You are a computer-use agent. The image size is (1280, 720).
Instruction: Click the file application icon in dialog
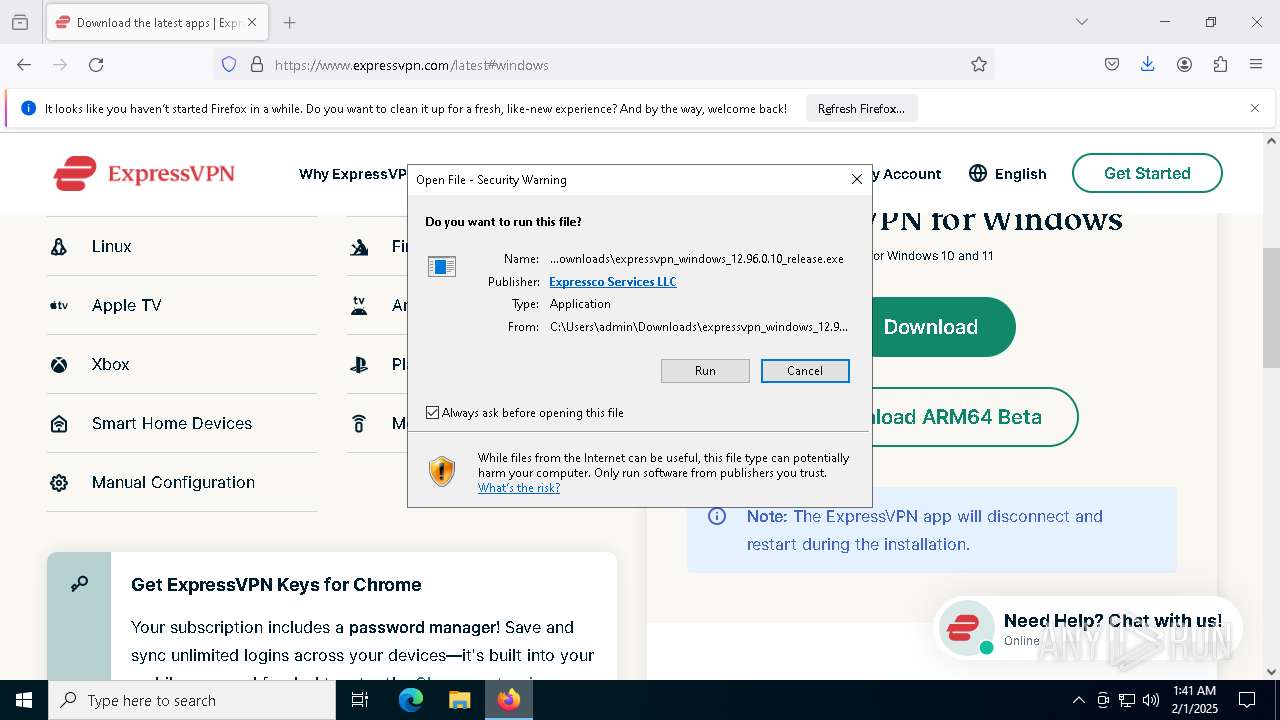442,266
